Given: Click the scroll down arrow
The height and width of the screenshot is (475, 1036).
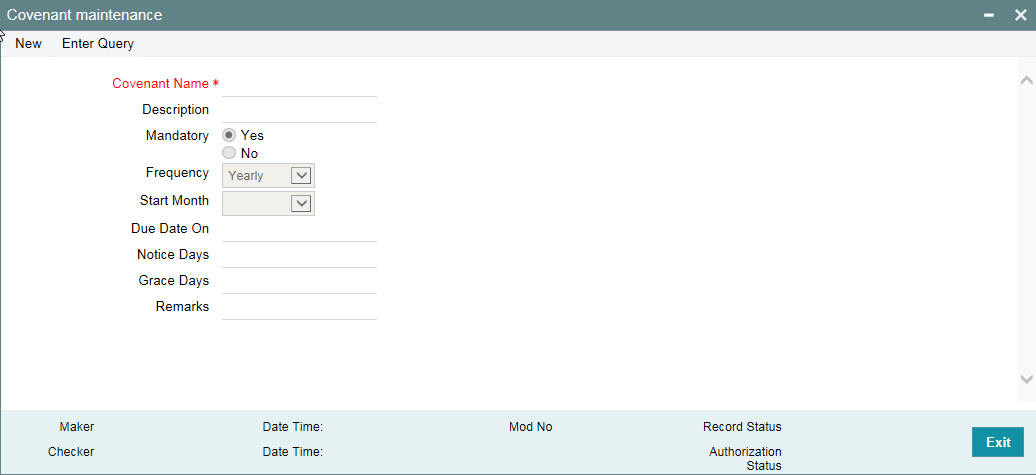Looking at the screenshot, I should (x=1026, y=379).
